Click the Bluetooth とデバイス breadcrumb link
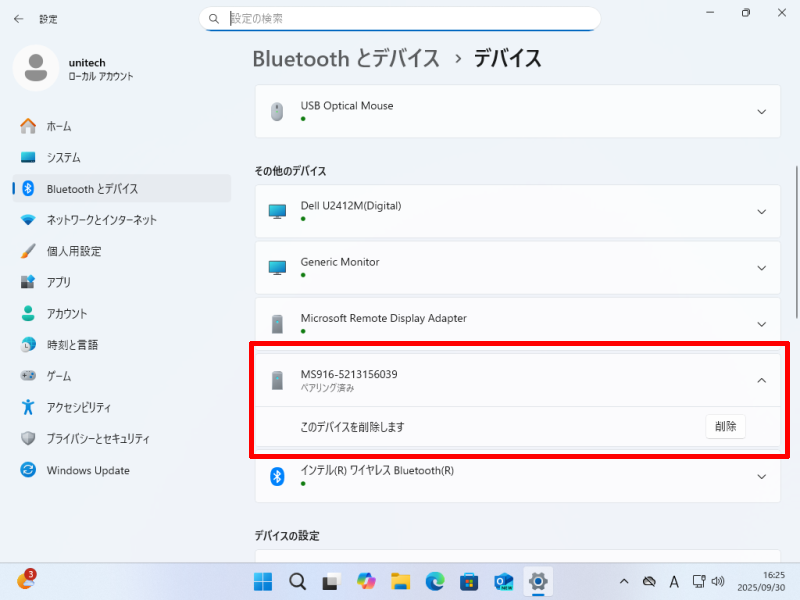 click(x=346, y=58)
